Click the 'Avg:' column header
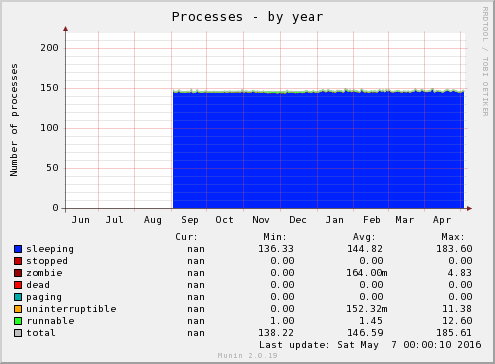This screenshot has height=364, width=495. pyautogui.click(x=364, y=237)
